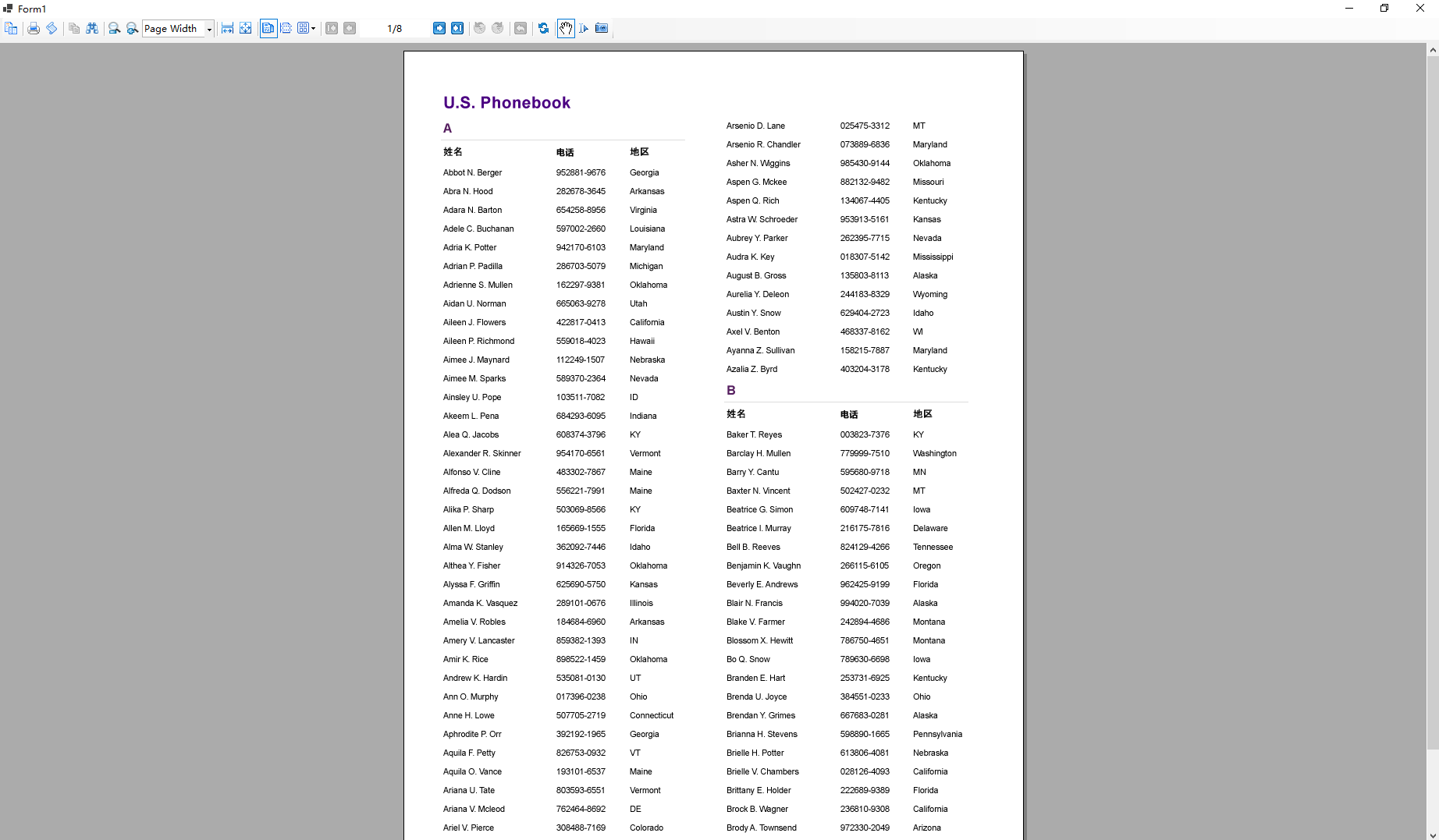Screen dimensions: 1439x840
Task: Toggle the Hand pan tool
Action: point(566,28)
